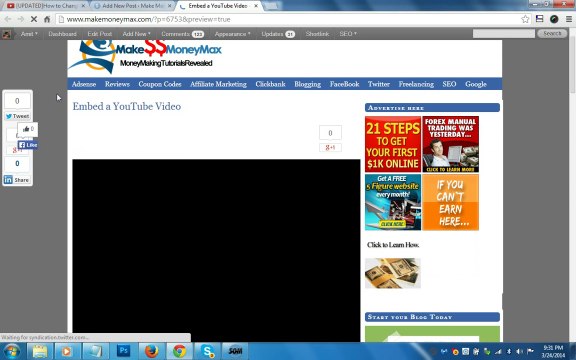Screen dimensions: 576x360
Task: Expand the Add New dropdown
Action: click(x=136, y=34)
